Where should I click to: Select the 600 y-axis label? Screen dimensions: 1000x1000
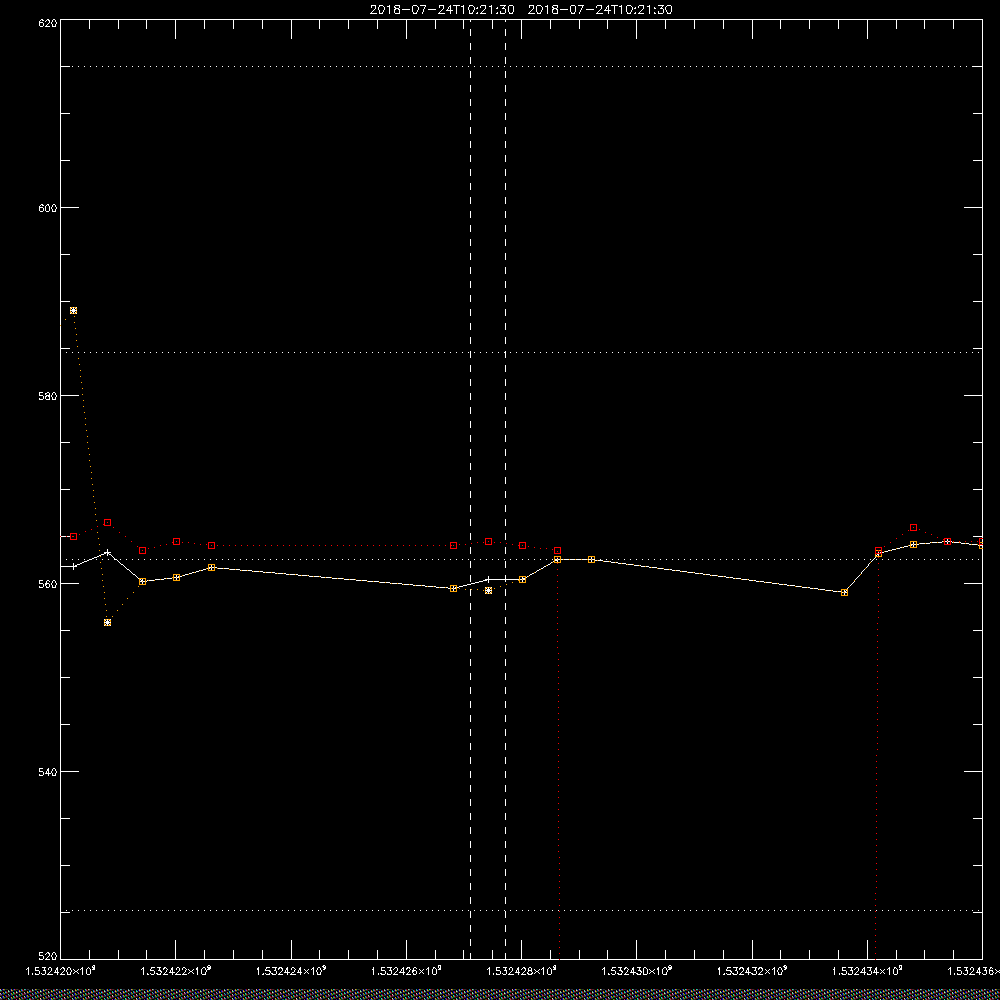tap(48, 207)
